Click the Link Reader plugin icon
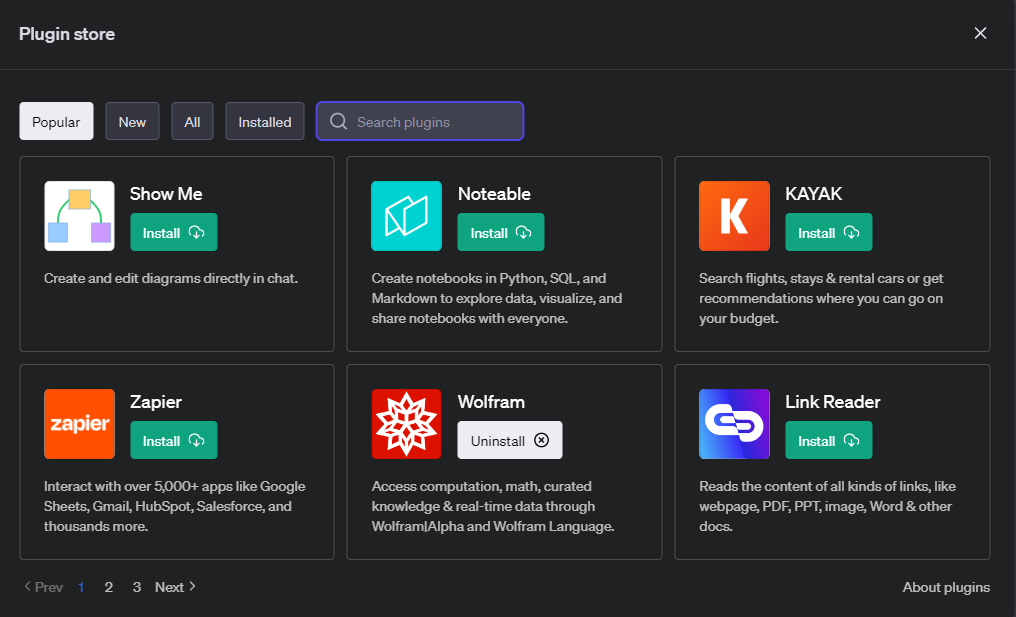Viewport: 1016px width, 617px height. [734, 424]
